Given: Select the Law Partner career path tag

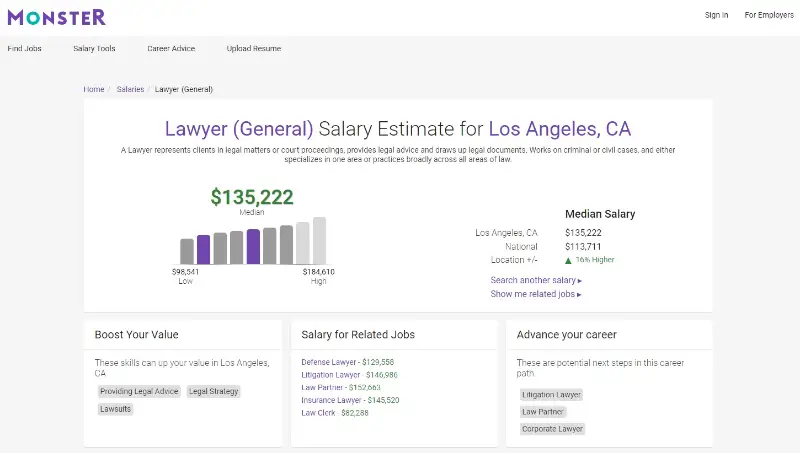Looking at the screenshot, I should pyautogui.click(x=543, y=412).
